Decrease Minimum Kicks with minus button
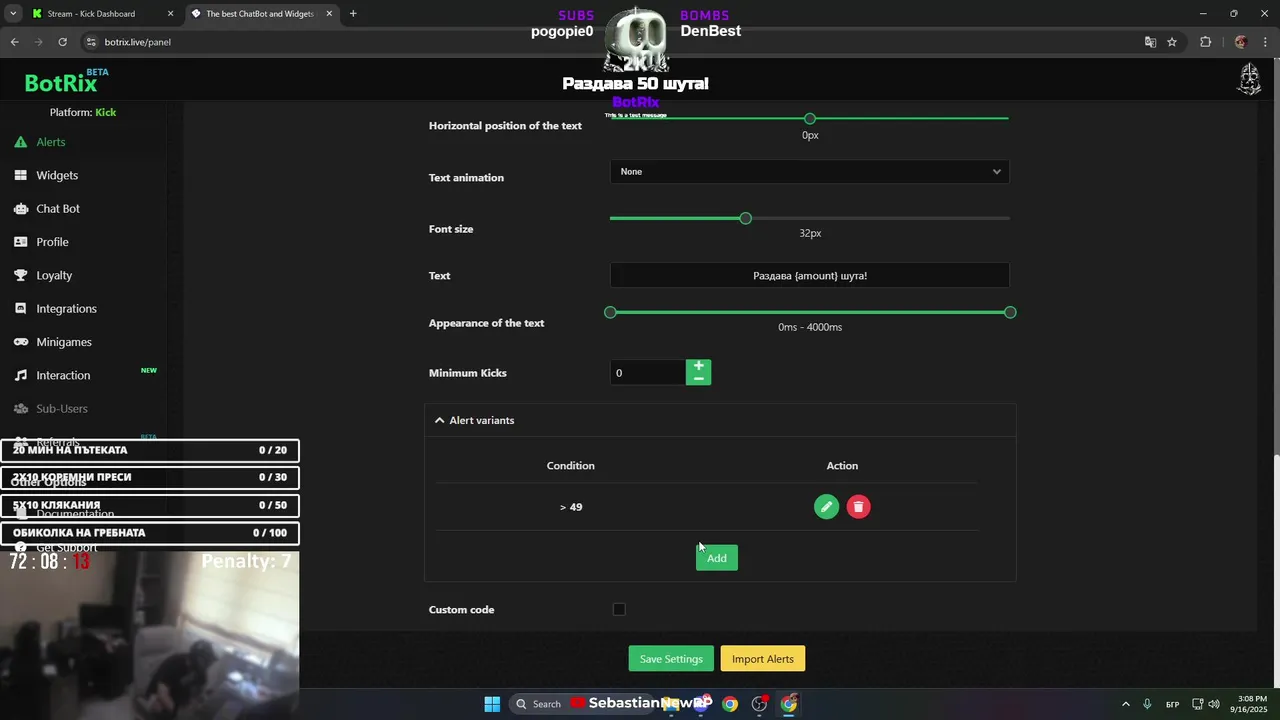The width and height of the screenshot is (1280, 720). [x=698, y=379]
